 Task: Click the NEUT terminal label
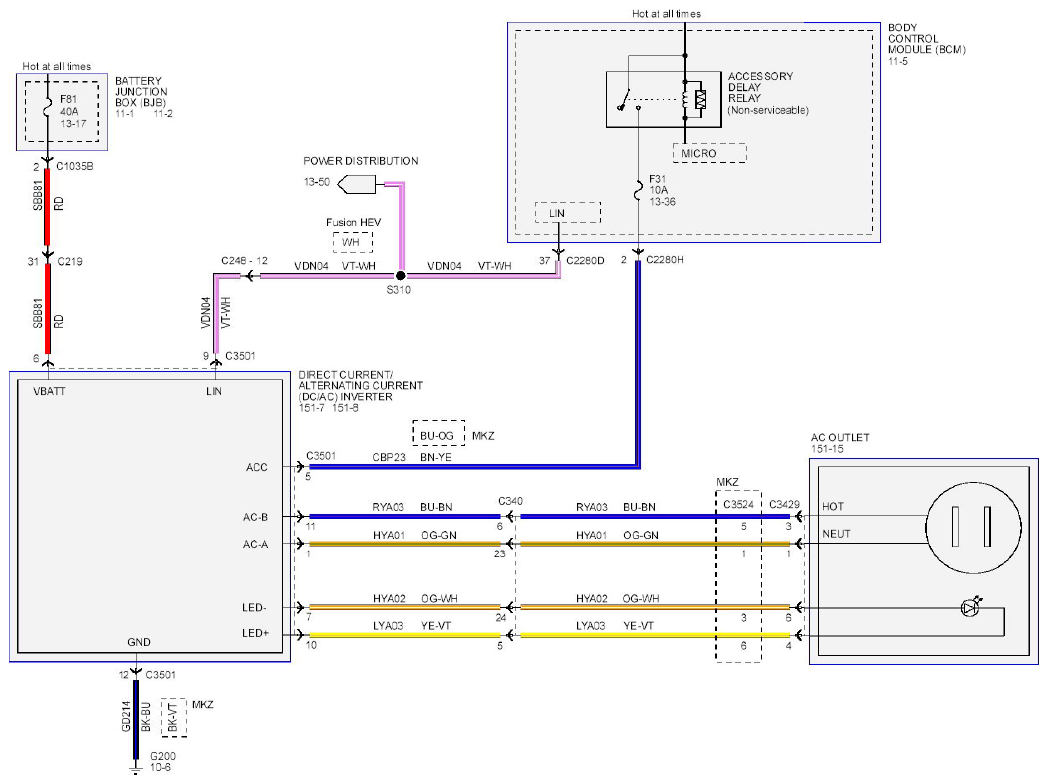[836, 533]
